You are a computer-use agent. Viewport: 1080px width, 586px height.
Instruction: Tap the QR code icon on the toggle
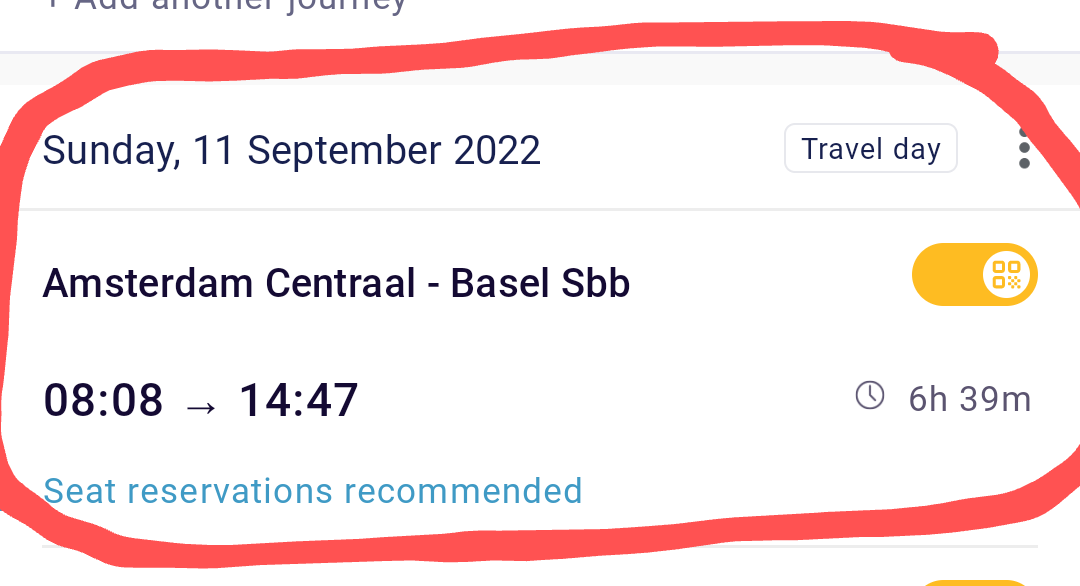click(1006, 274)
